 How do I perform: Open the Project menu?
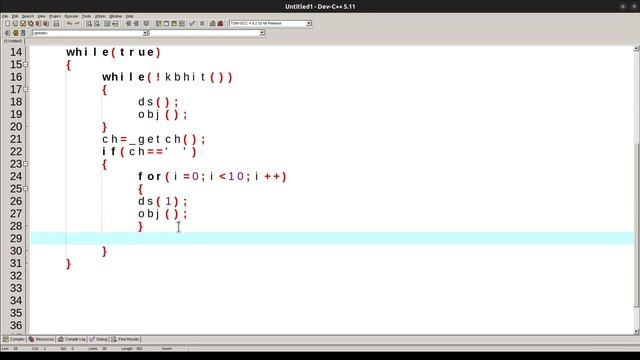coord(55,16)
